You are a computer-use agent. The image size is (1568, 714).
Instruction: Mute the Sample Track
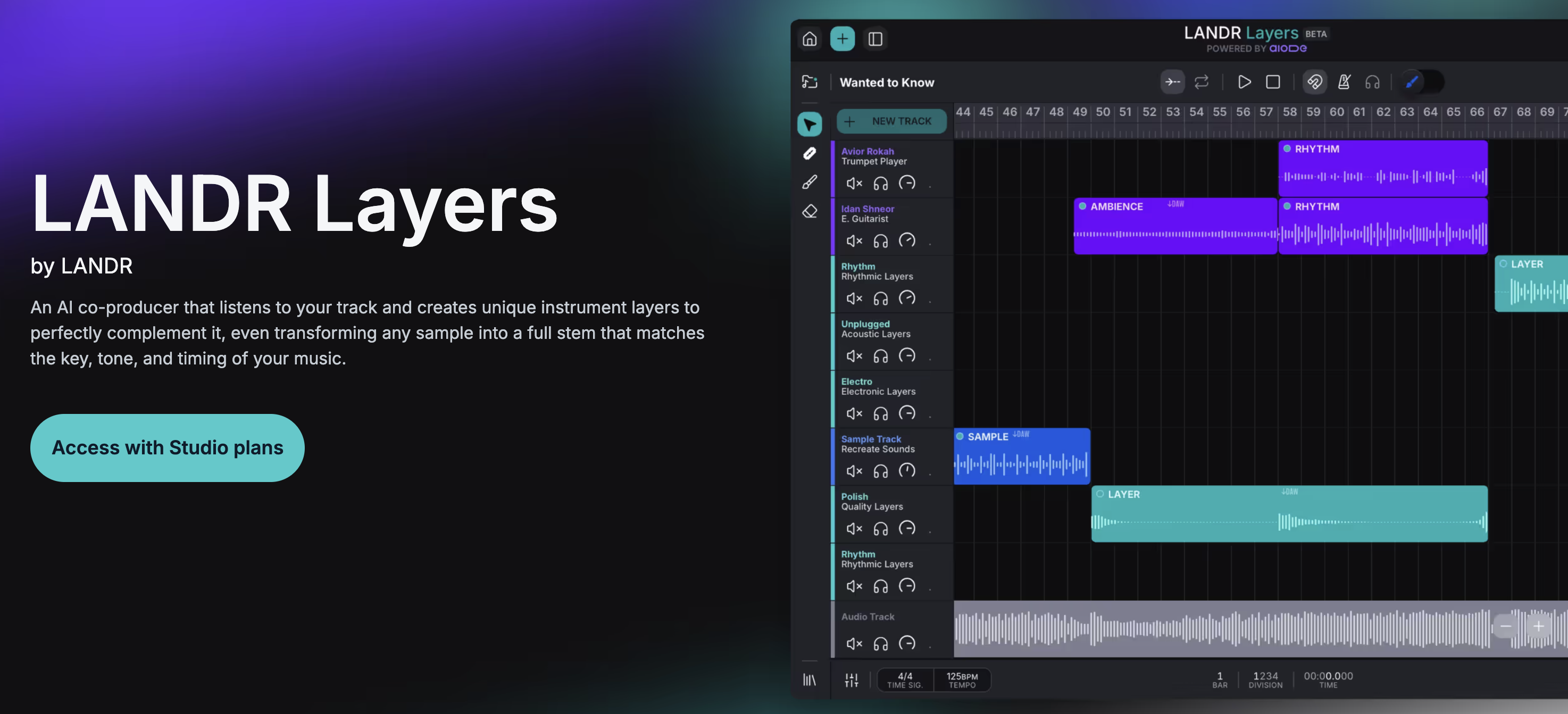tap(854, 471)
